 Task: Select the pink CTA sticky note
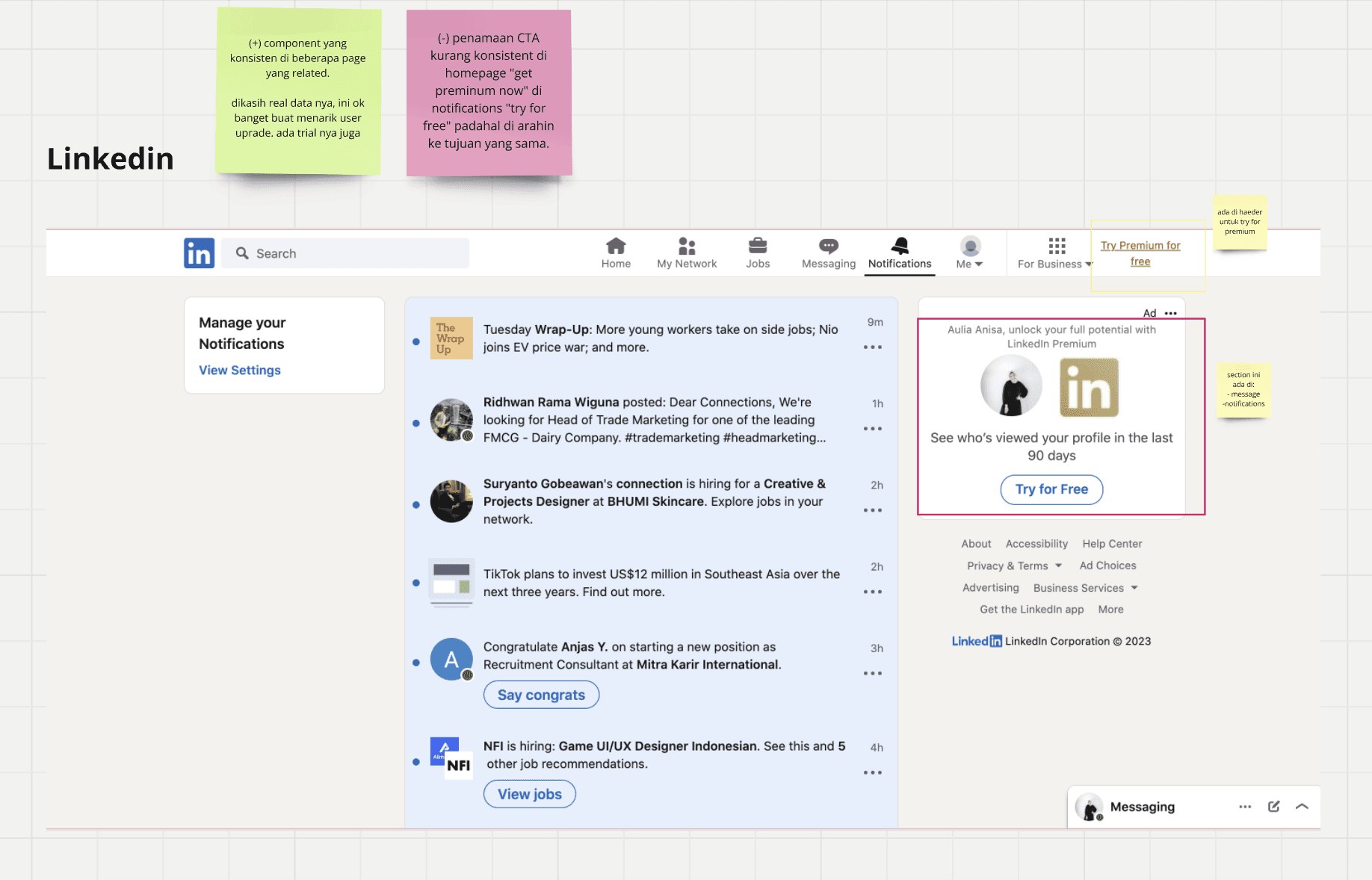pos(489,93)
